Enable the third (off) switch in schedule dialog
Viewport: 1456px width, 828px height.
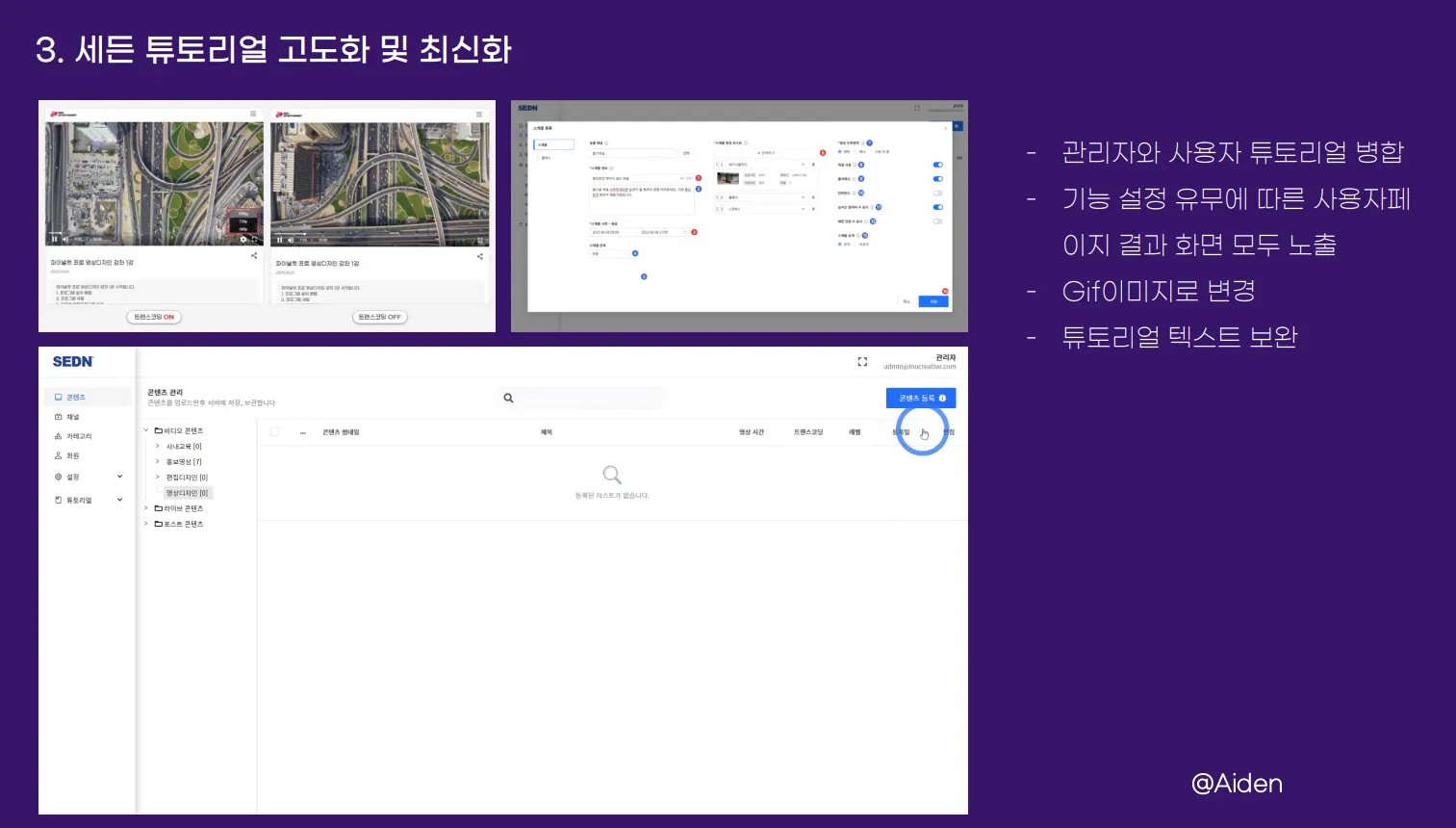(x=938, y=193)
